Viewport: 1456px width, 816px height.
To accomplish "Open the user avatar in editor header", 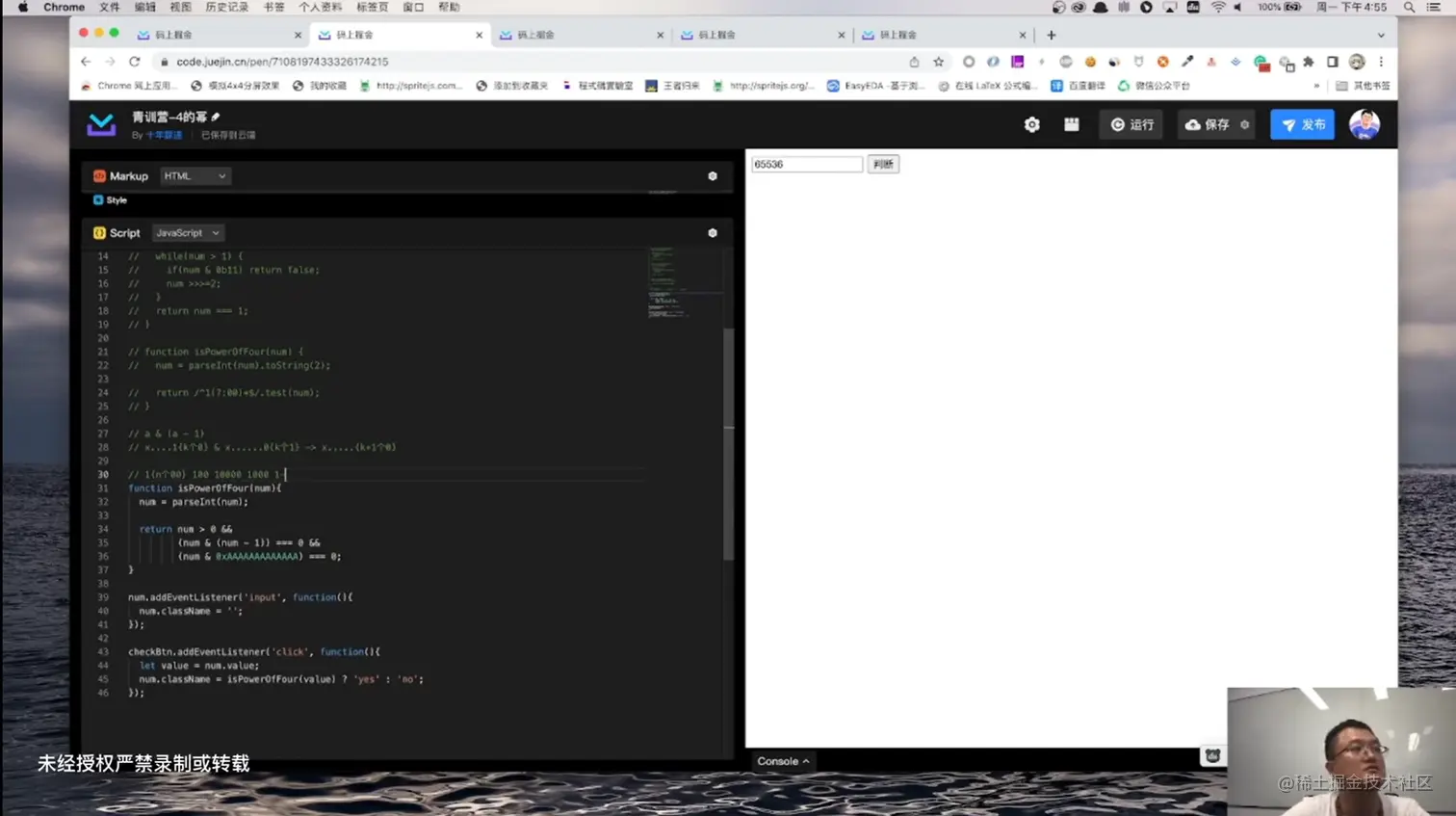I will [1365, 124].
